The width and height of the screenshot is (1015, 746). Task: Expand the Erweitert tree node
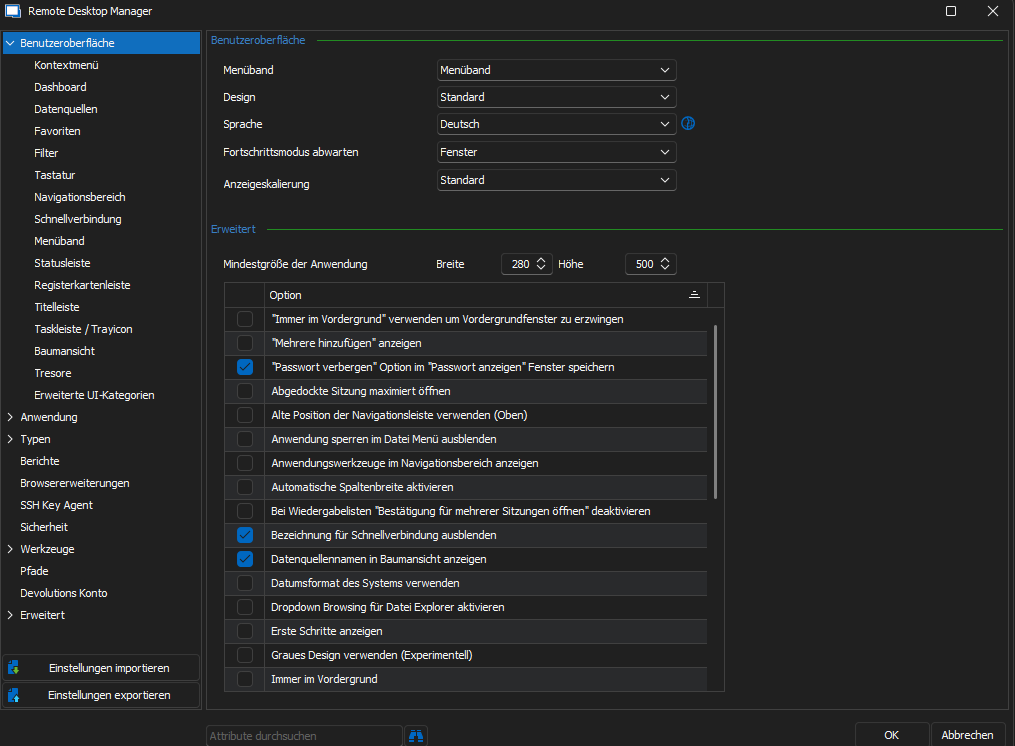(x=10, y=615)
